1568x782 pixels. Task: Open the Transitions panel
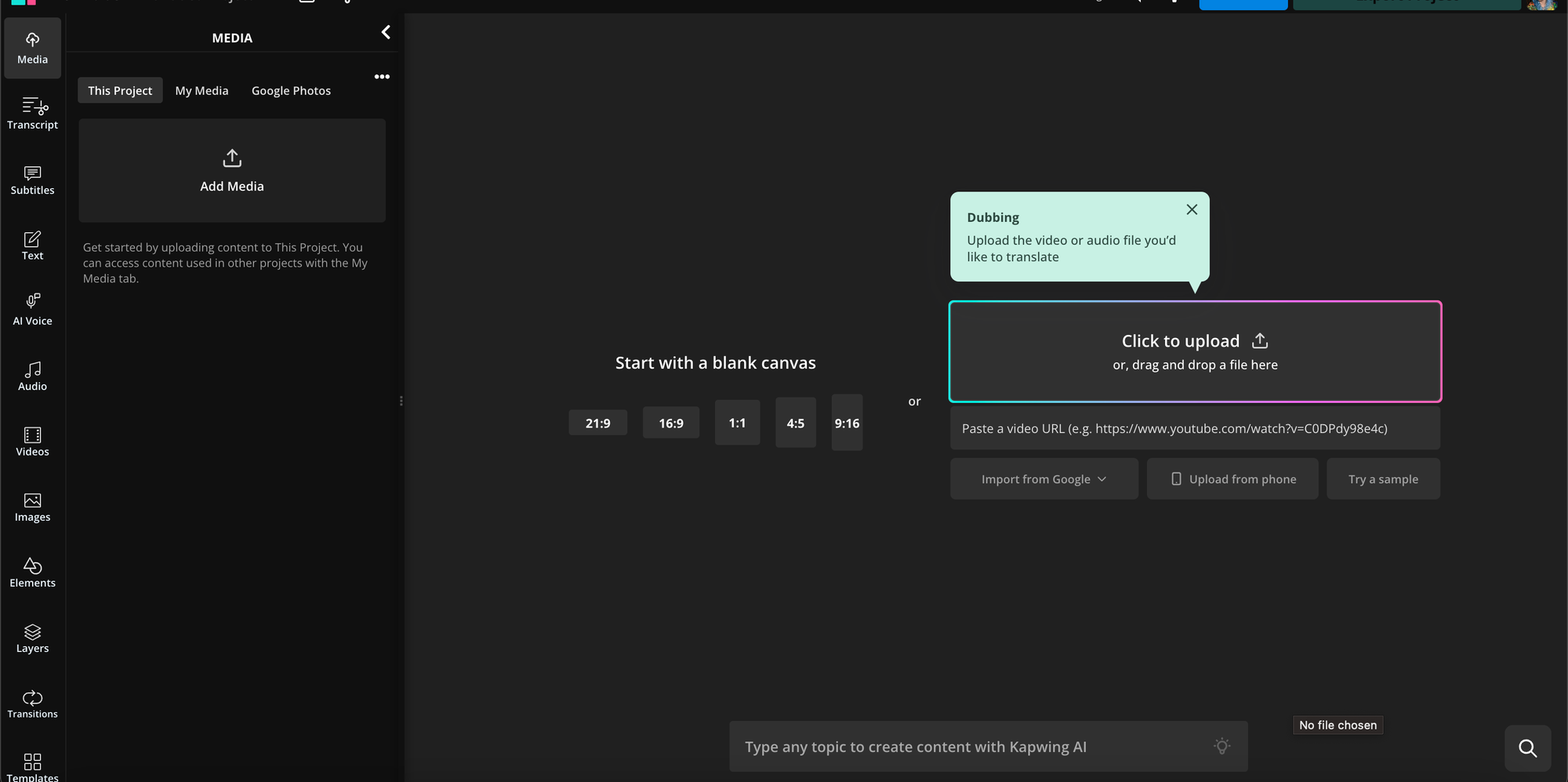(x=32, y=702)
